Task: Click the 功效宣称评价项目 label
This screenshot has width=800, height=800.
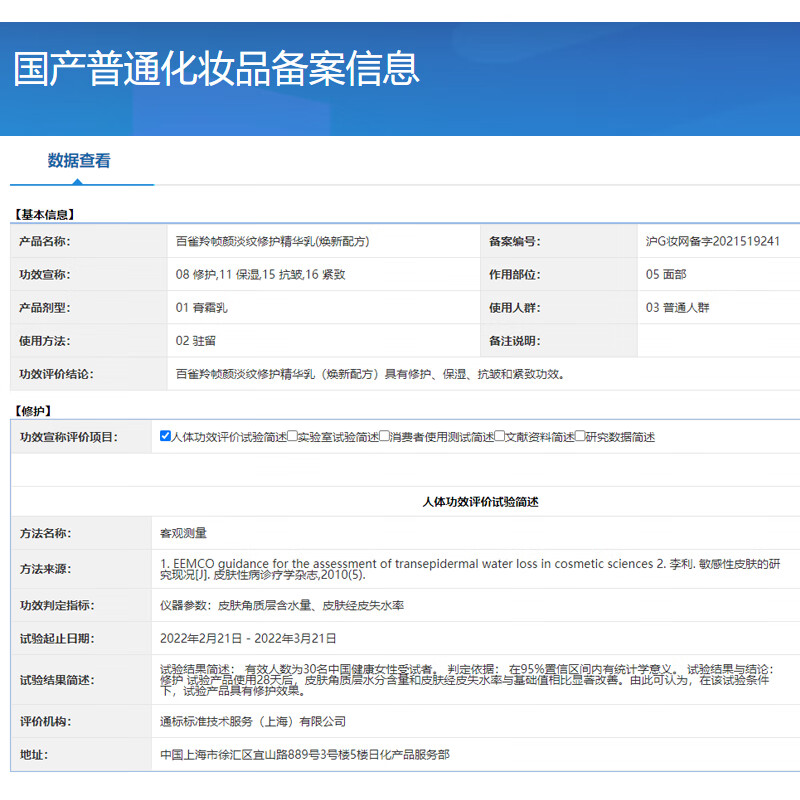Action: [x=69, y=437]
